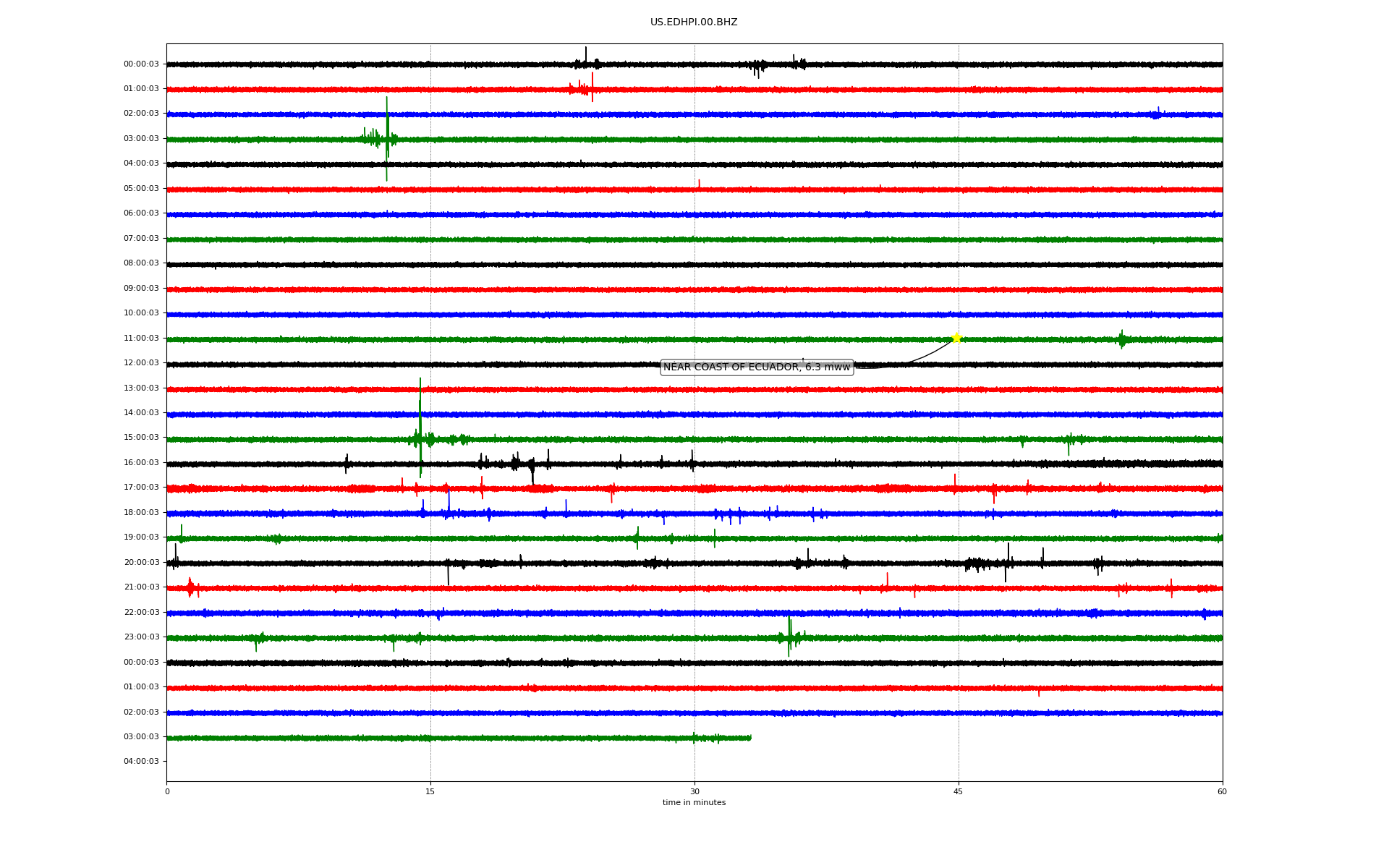Click the first 04:00:03 time label
This screenshot has width=1389, height=868.
click(x=141, y=163)
